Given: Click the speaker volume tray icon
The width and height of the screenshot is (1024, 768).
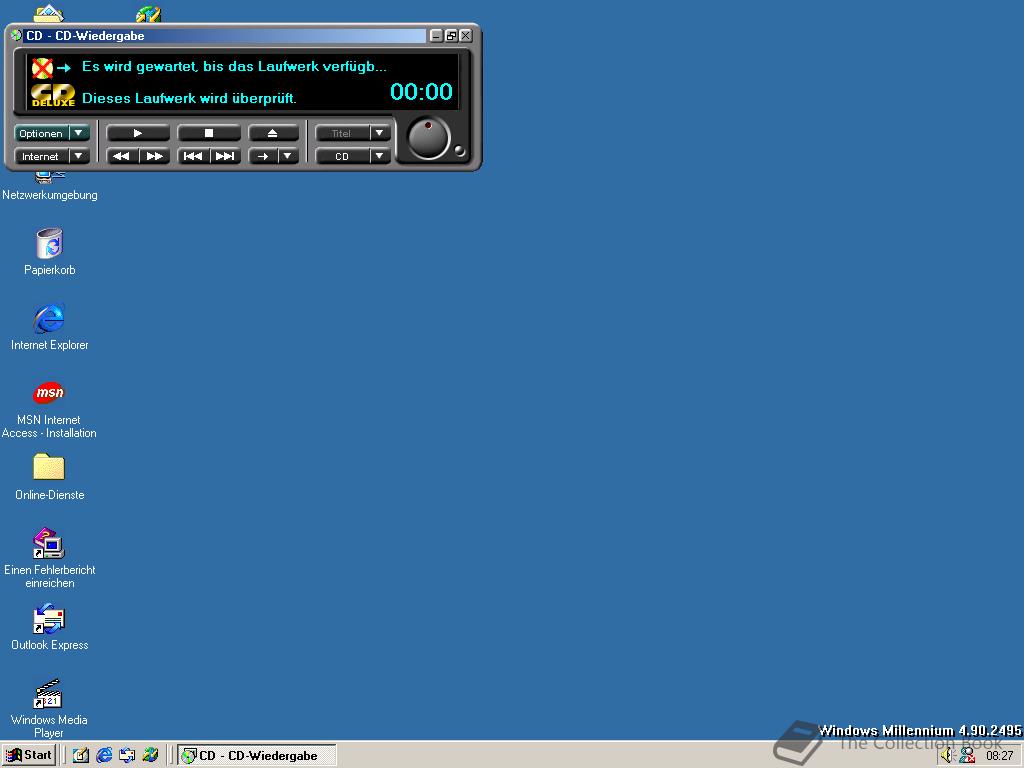Looking at the screenshot, I should coord(948,756).
